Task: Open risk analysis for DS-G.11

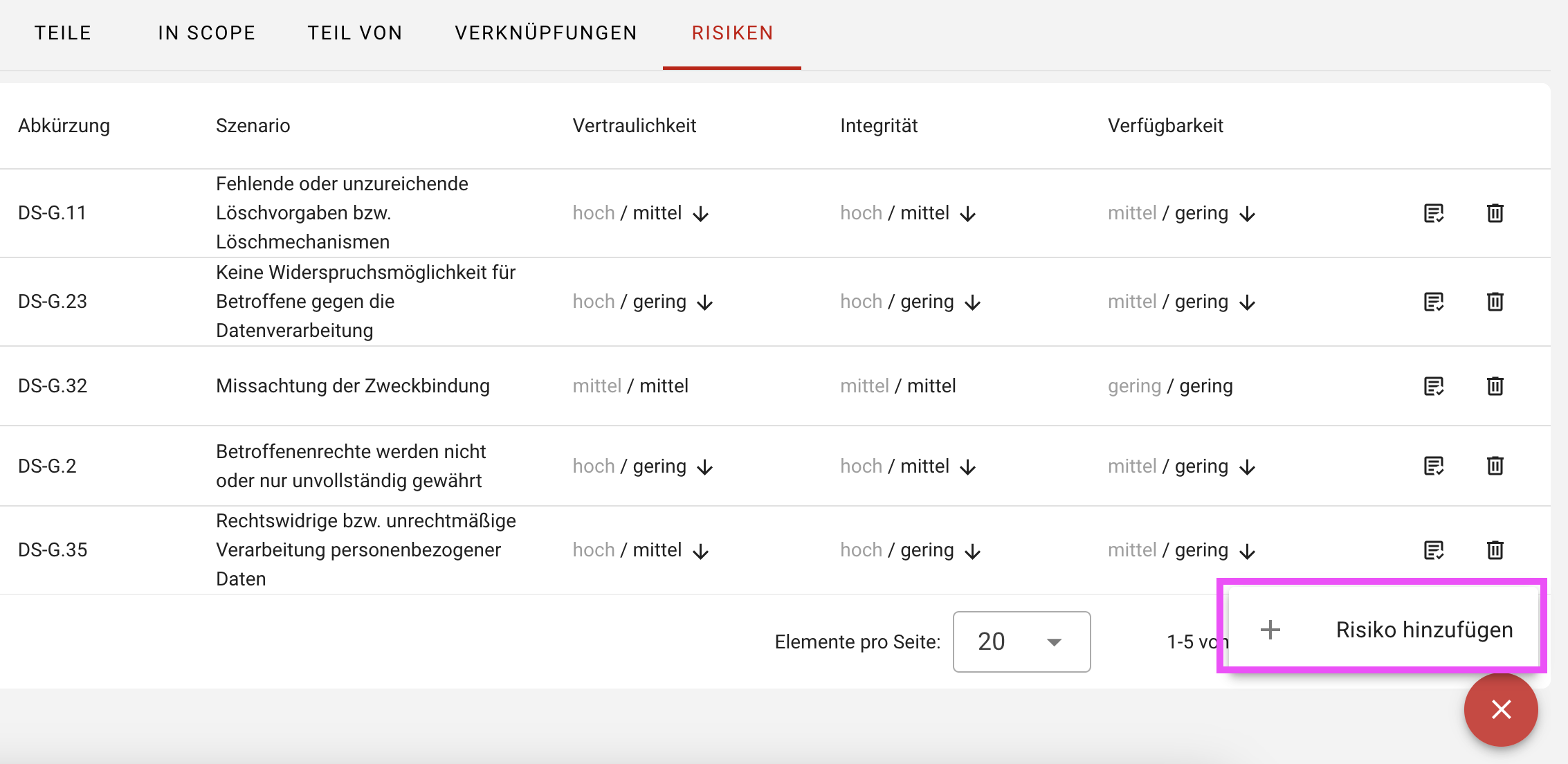Action: [x=1434, y=213]
